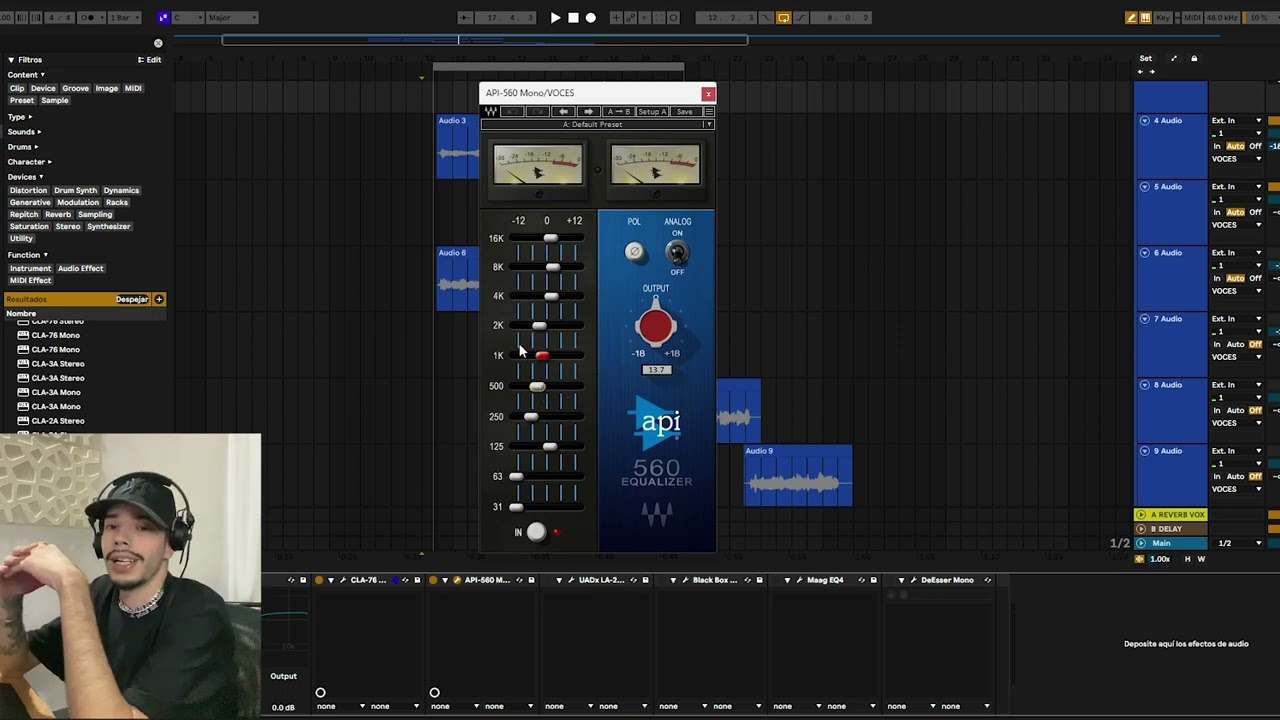Screen dimensions: 1280x720
Task: Set 8 Audio monitoring to In
Action: pyautogui.click(x=1217, y=410)
